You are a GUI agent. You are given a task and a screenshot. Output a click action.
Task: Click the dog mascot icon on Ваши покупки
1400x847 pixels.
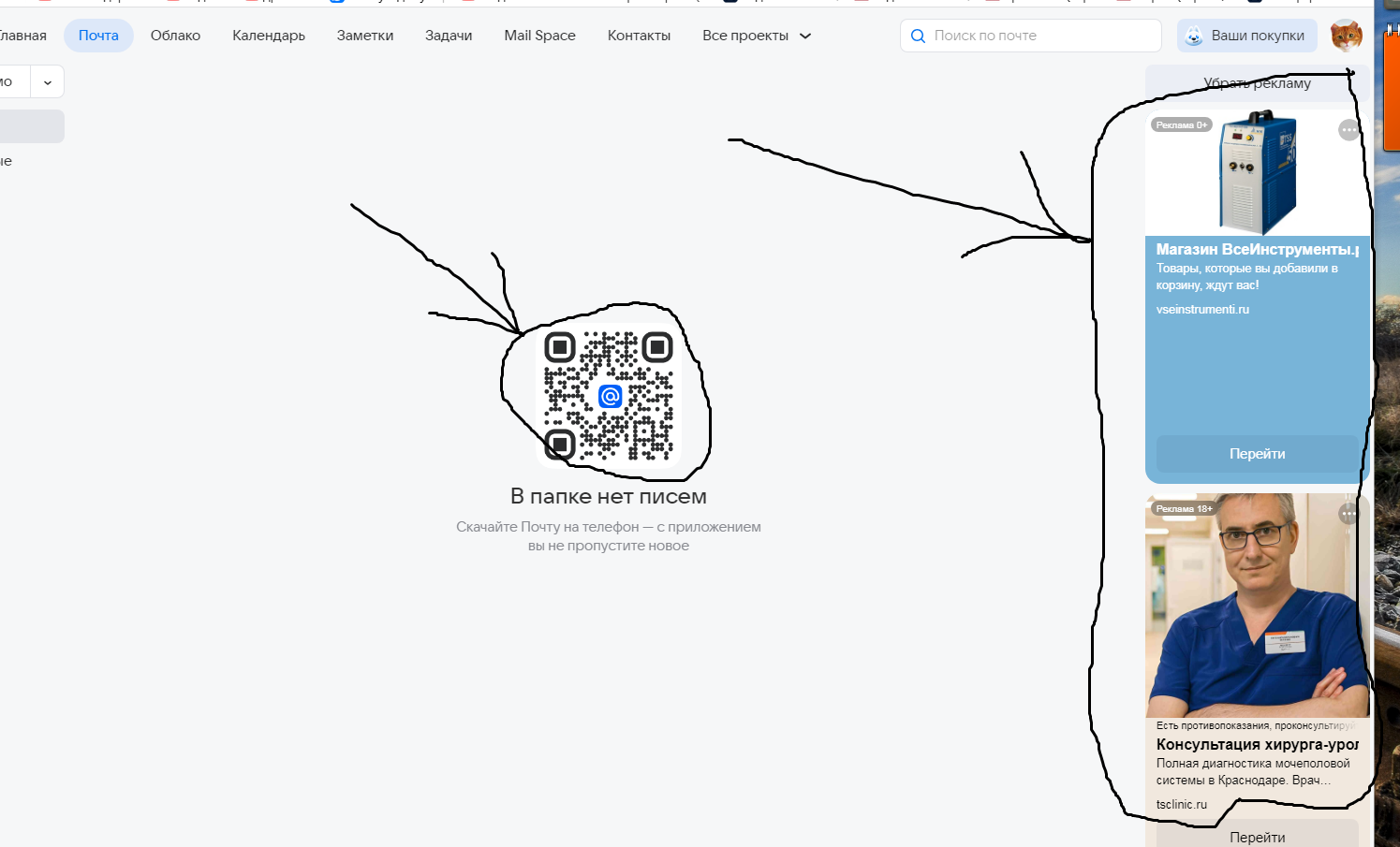(1193, 35)
